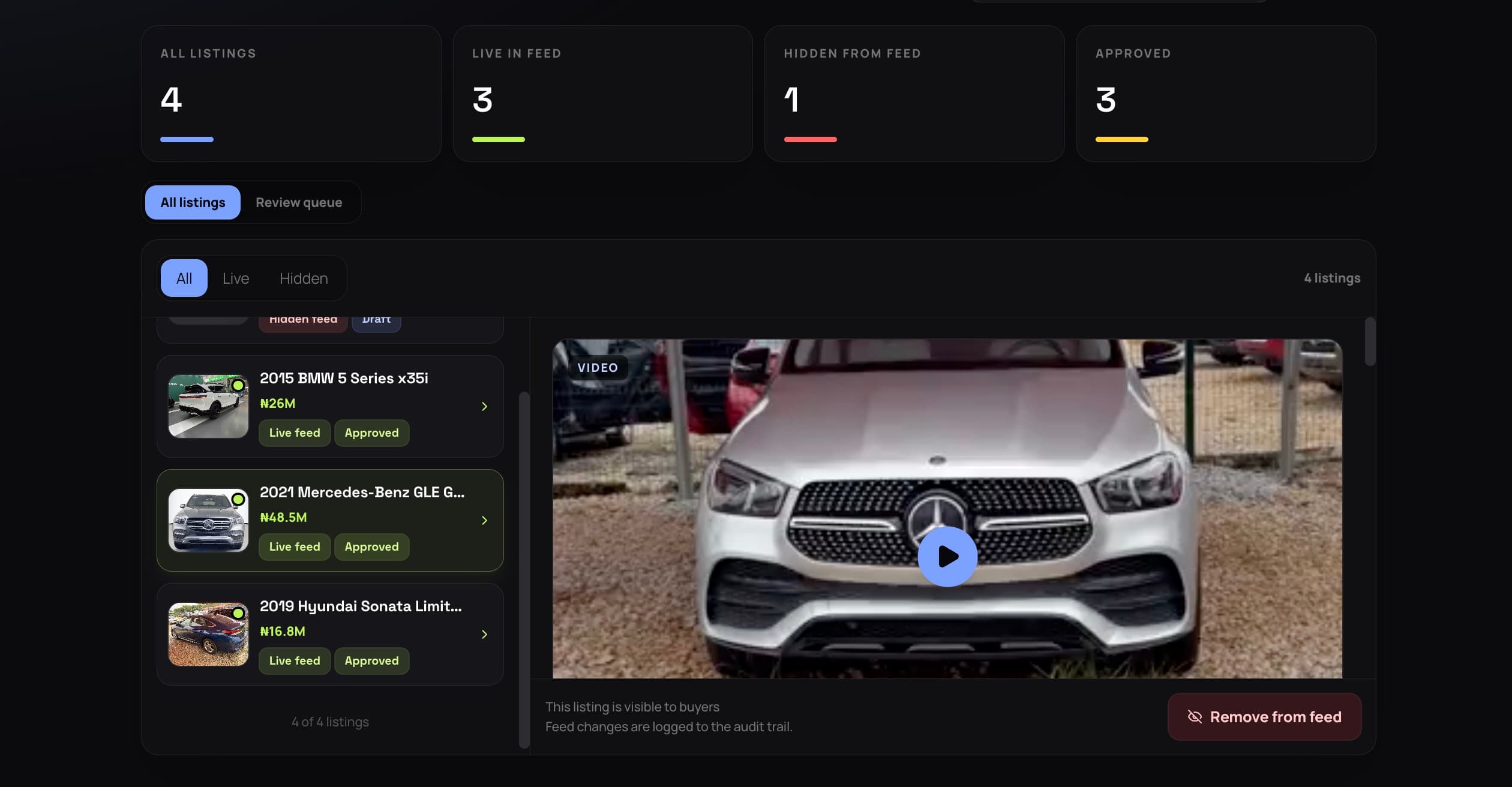Open the BMW 5 Series listing thumbnail

coord(208,406)
